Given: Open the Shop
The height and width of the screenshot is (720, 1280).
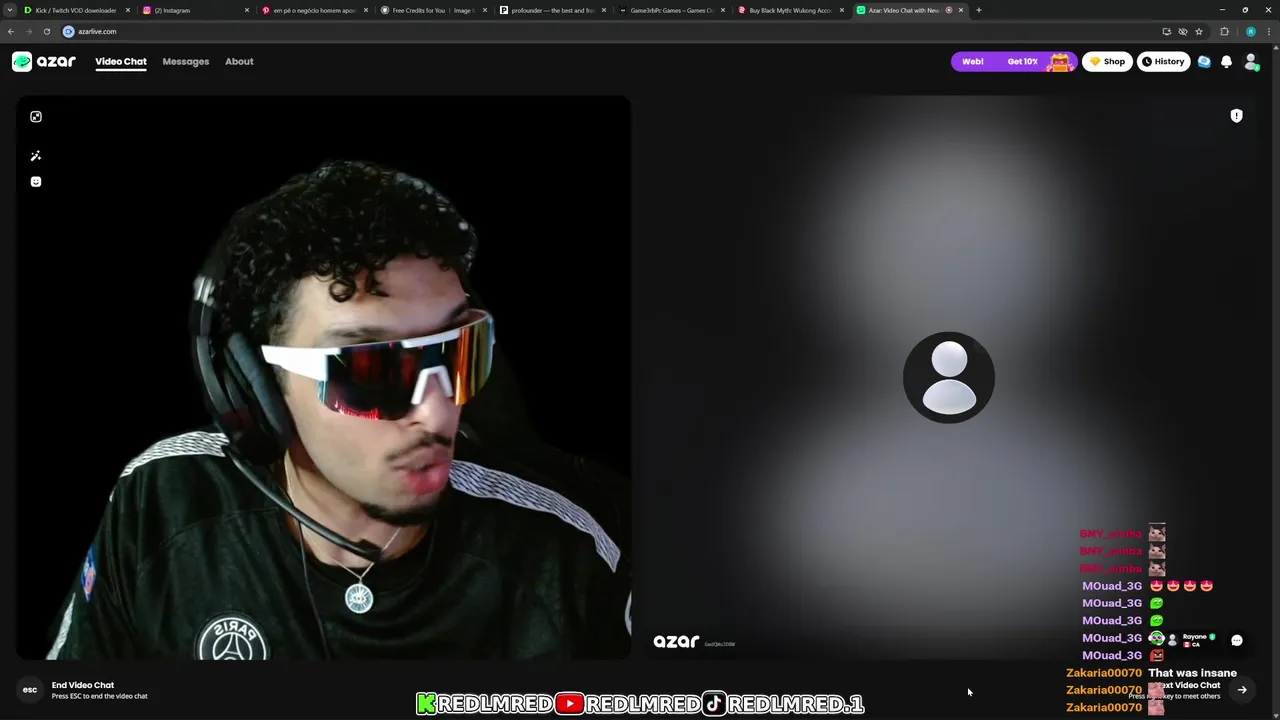Looking at the screenshot, I should click(x=1107, y=61).
